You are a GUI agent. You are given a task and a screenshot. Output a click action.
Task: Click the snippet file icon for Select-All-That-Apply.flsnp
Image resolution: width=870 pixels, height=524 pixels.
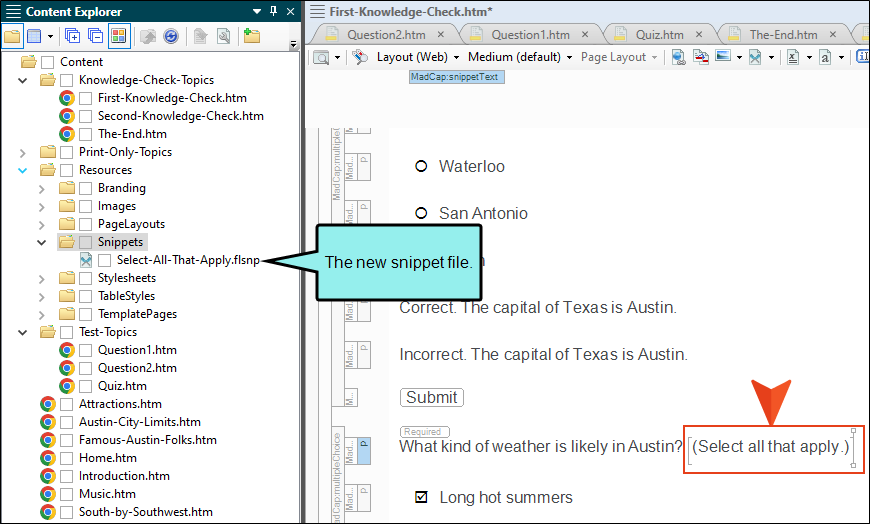pyautogui.click(x=86, y=260)
